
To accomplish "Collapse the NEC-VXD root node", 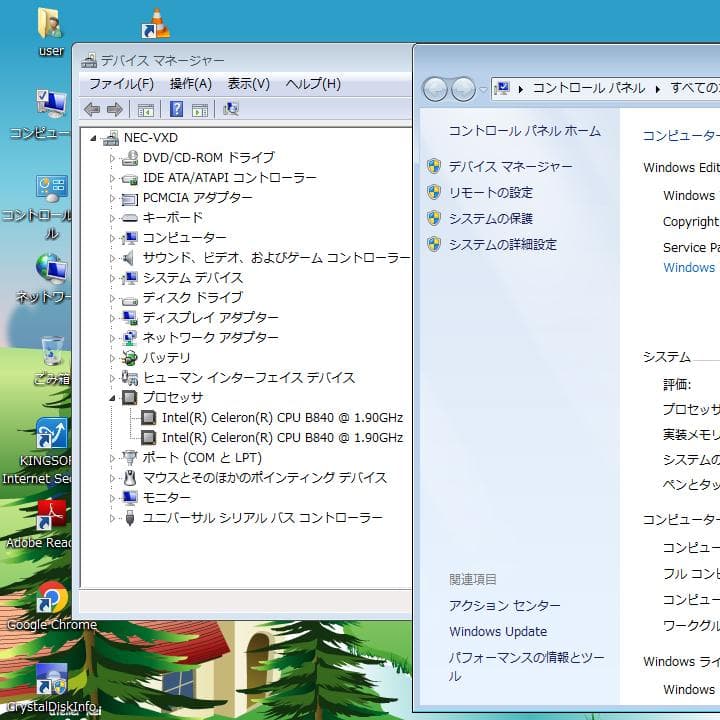I will pyautogui.click(x=93, y=138).
